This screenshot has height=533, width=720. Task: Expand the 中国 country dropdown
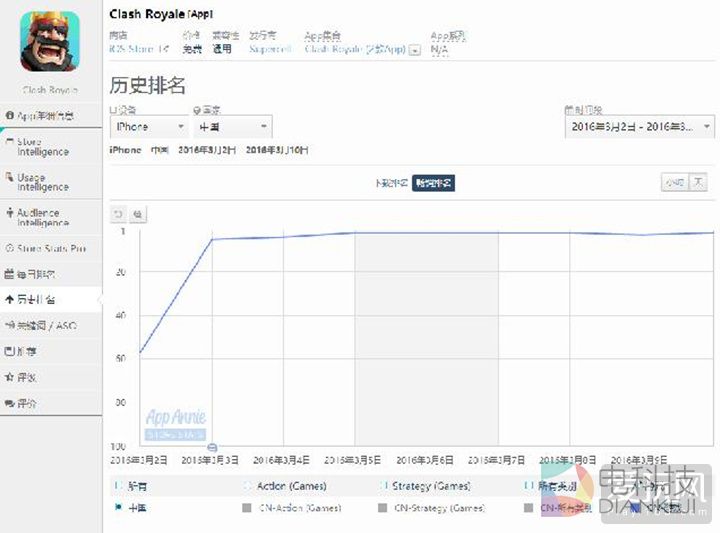pos(233,127)
